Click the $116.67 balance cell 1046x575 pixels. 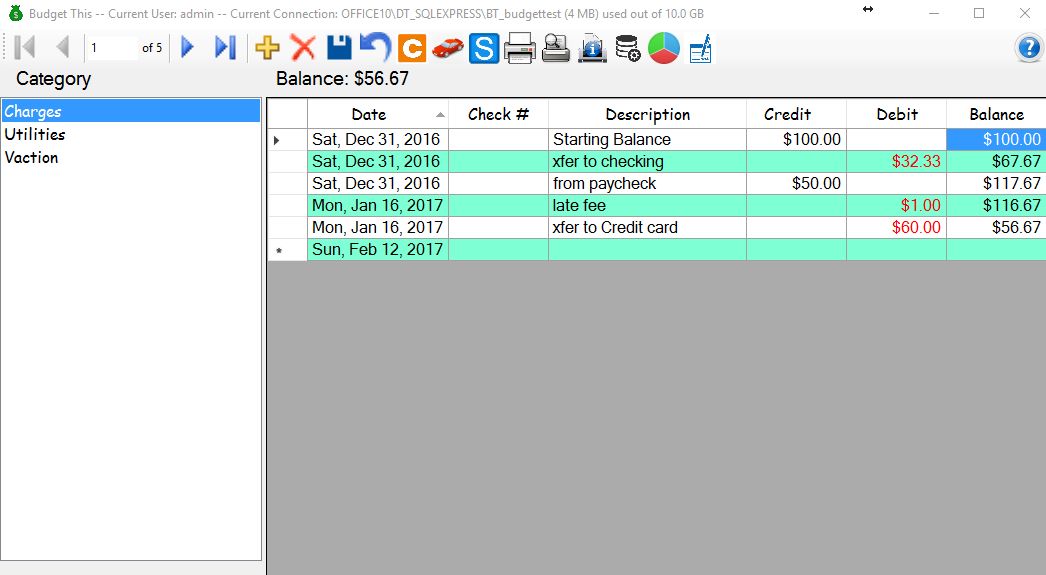coord(996,205)
